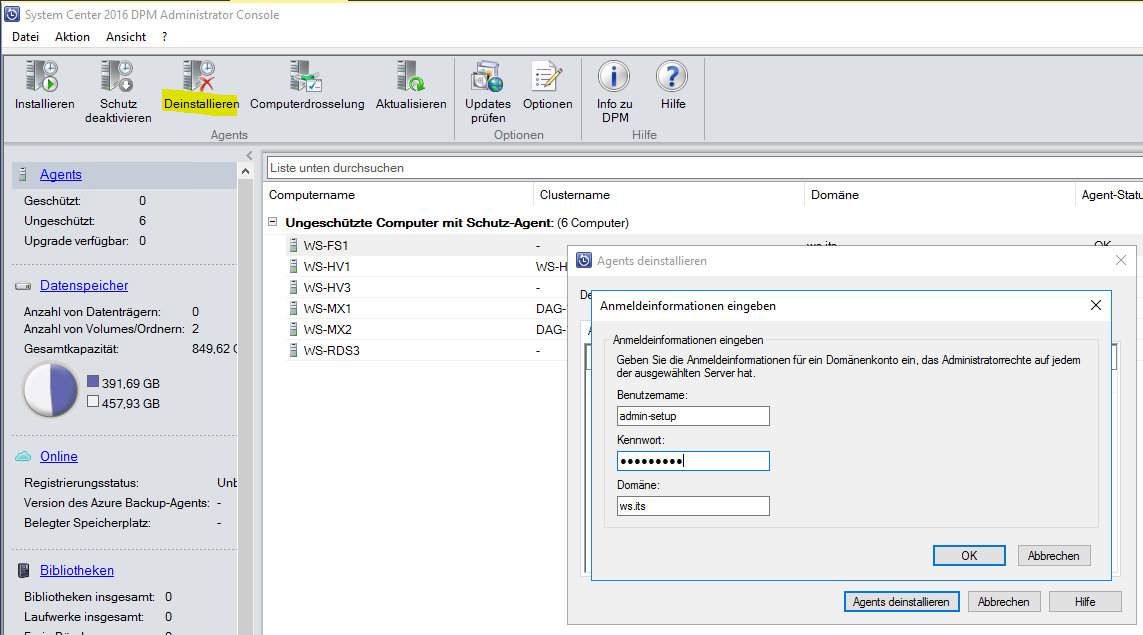Click the Agents deinstallieren button
This screenshot has width=1143, height=635.
point(901,601)
